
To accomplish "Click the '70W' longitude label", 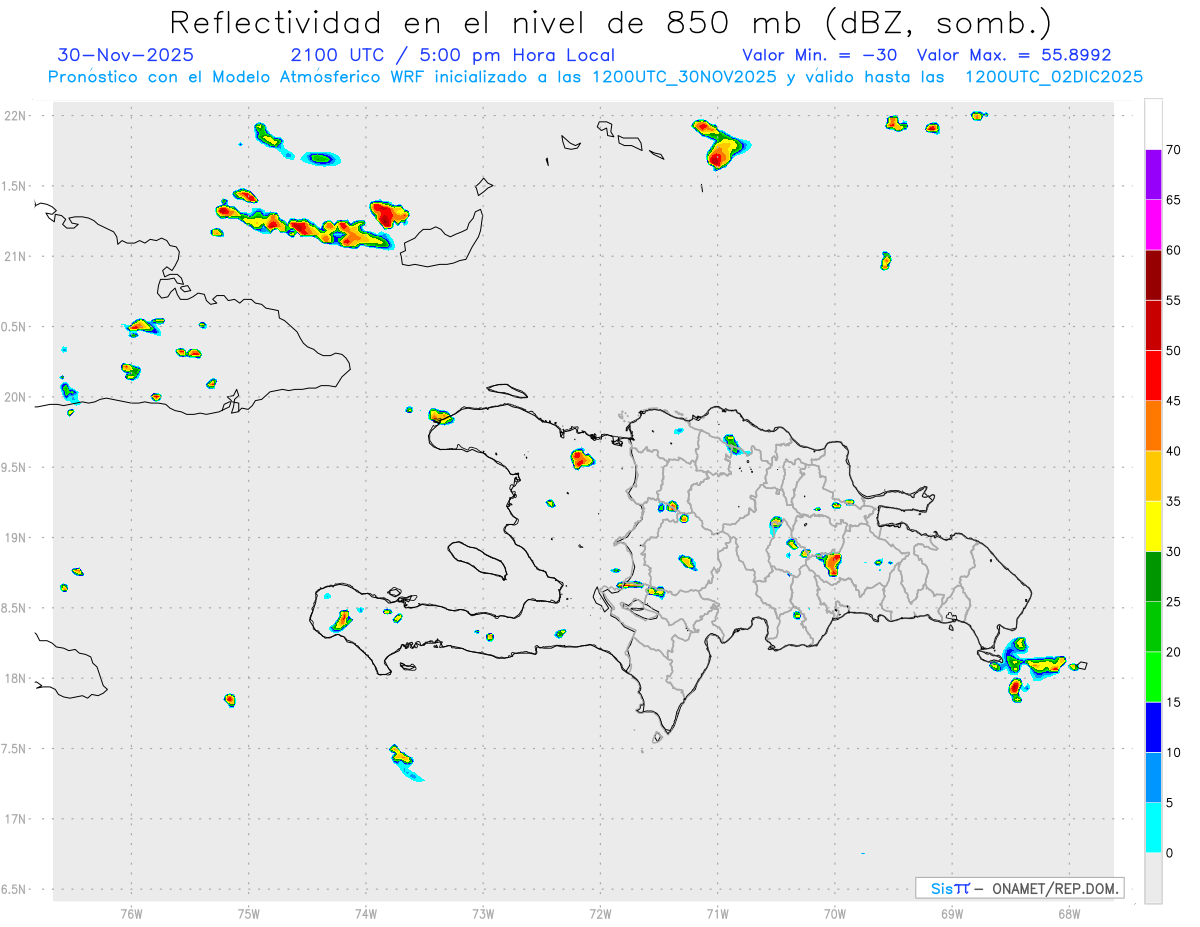I will coord(835,913).
